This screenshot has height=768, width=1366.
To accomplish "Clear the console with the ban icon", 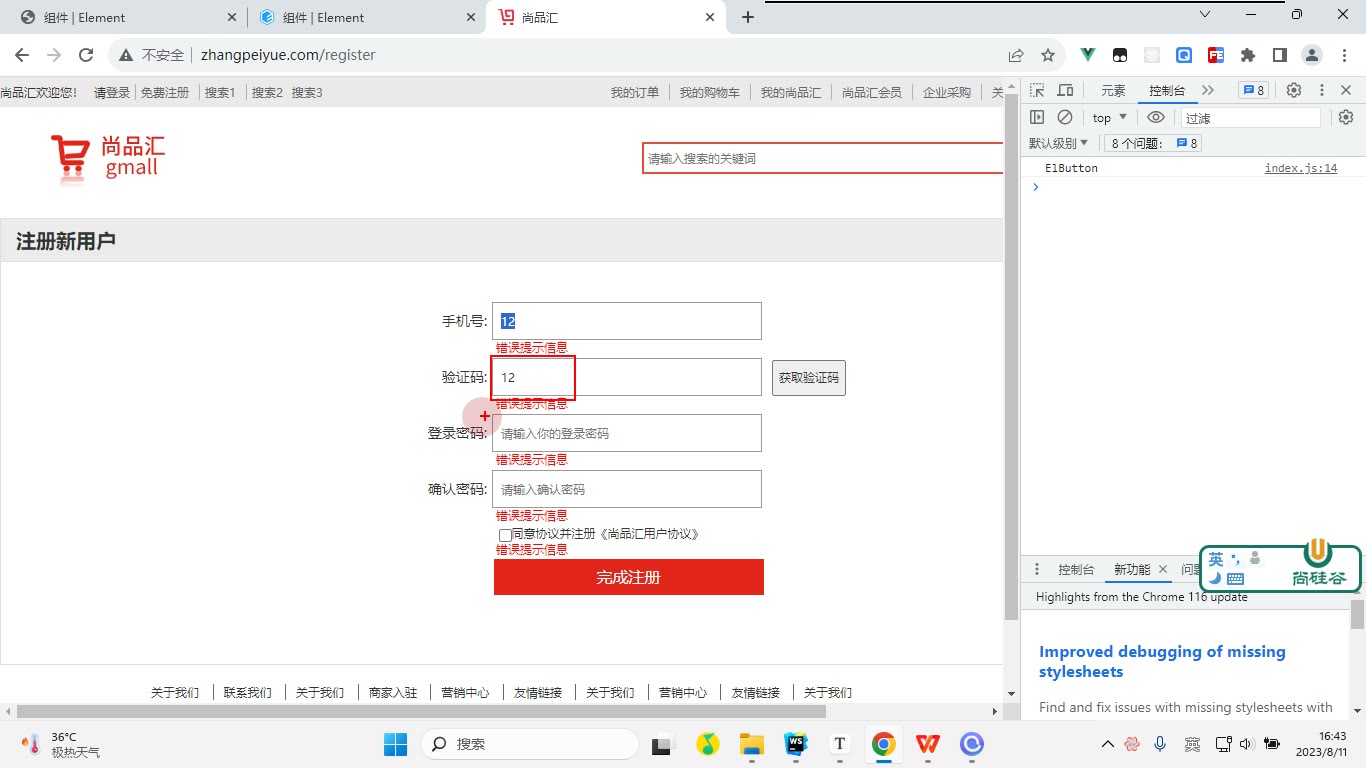I will coord(1065,117).
